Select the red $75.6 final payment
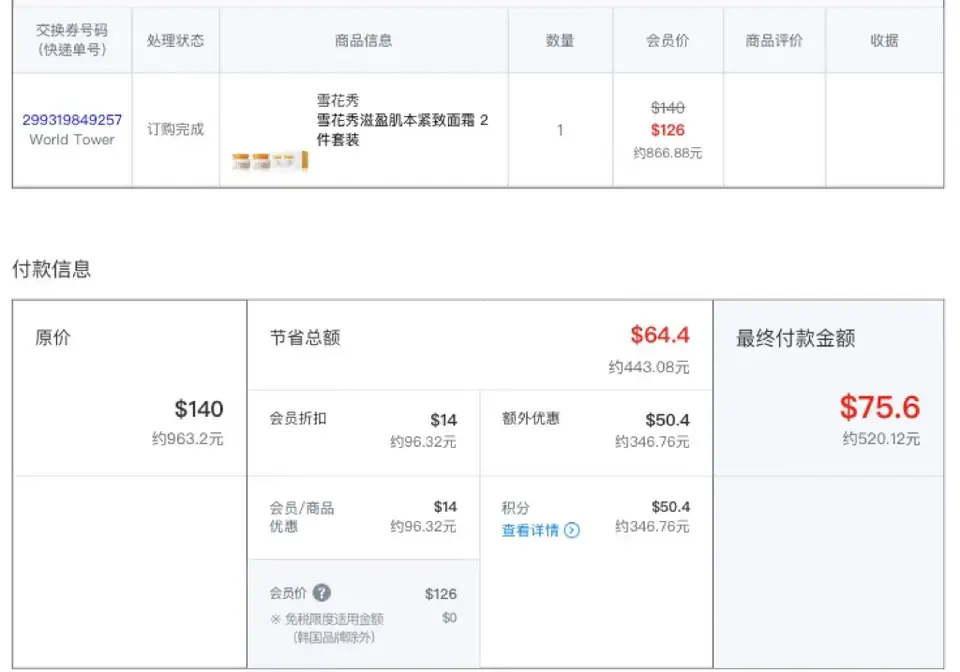The width and height of the screenshot is (960, 672). point(880,407)
